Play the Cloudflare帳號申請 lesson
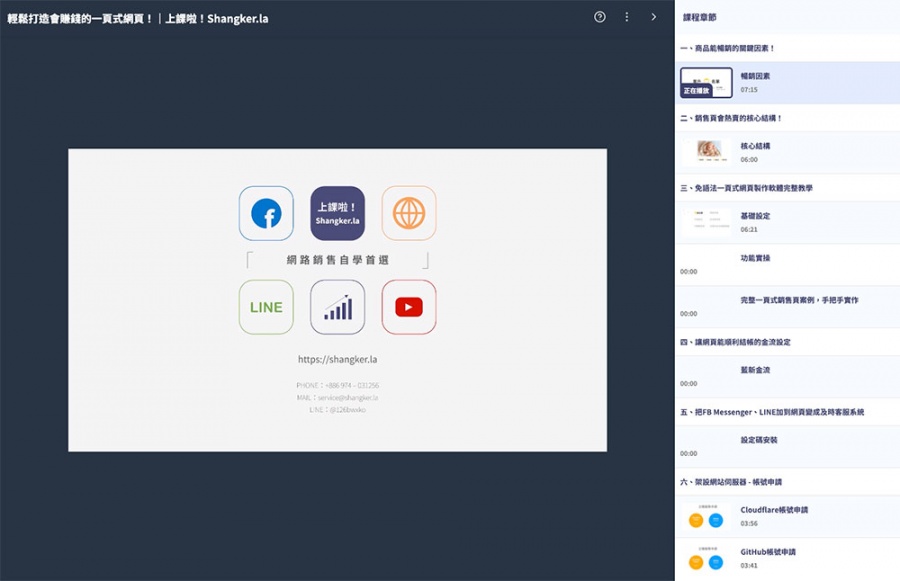The image size is (900, 581). (774, 510)
